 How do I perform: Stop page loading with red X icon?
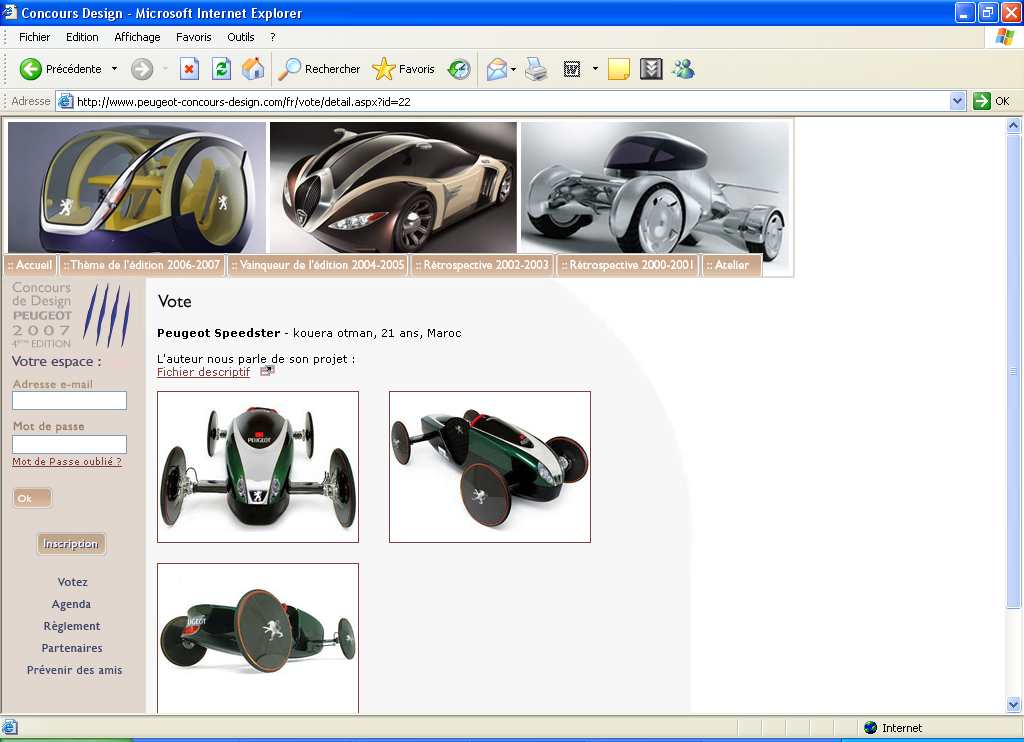point(189,69)
